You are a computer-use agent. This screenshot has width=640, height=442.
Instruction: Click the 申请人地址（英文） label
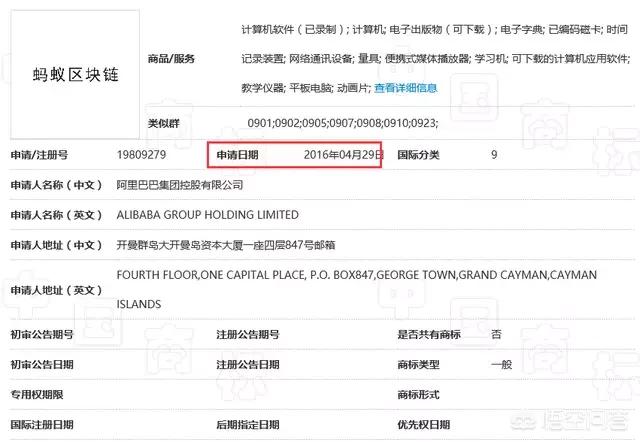tap(56, 290)
